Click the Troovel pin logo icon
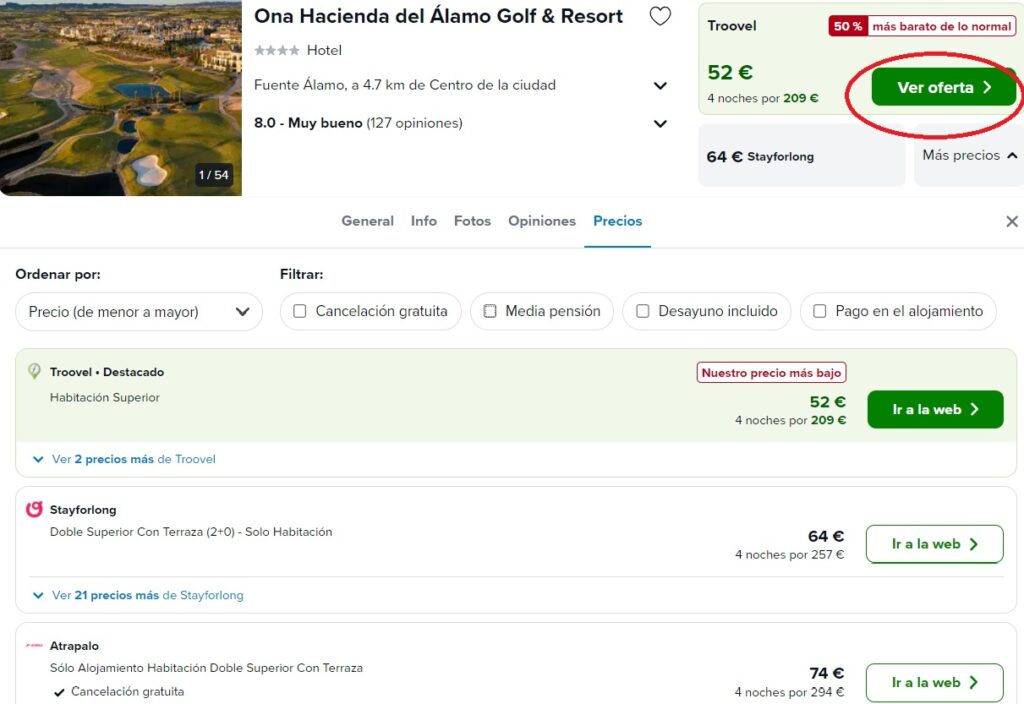Viewport: 1024px width, 704px height. (x=34, y=372)
